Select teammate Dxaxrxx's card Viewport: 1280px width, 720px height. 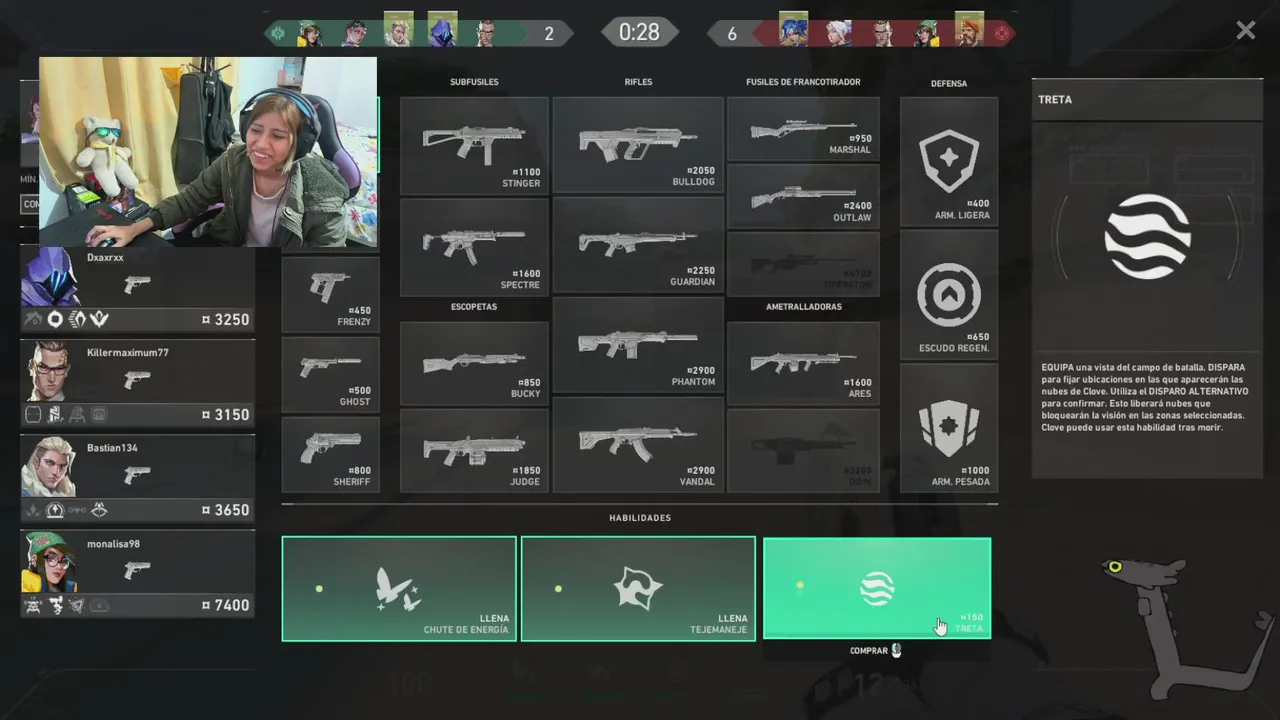point(138,291)
